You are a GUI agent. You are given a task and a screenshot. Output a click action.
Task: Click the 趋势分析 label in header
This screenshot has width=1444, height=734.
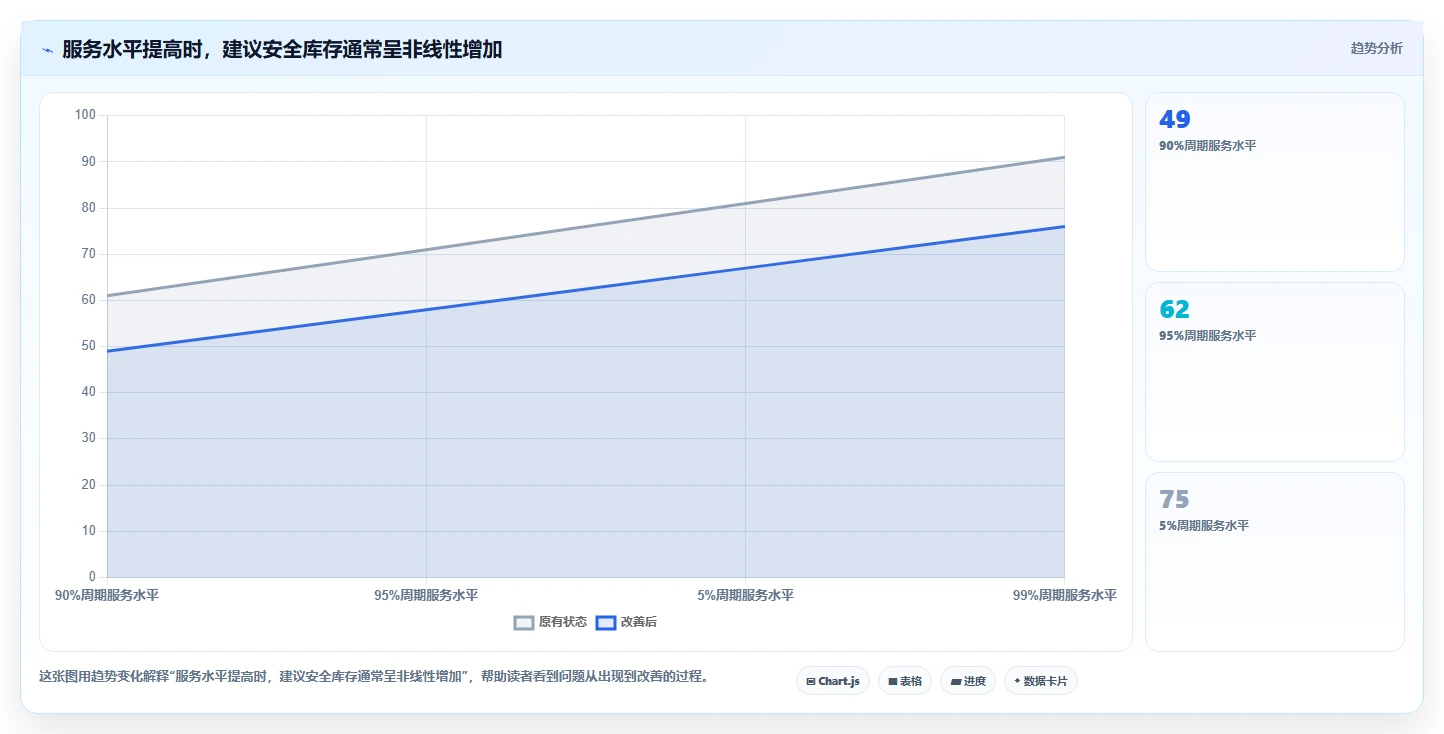[1376, 48]
